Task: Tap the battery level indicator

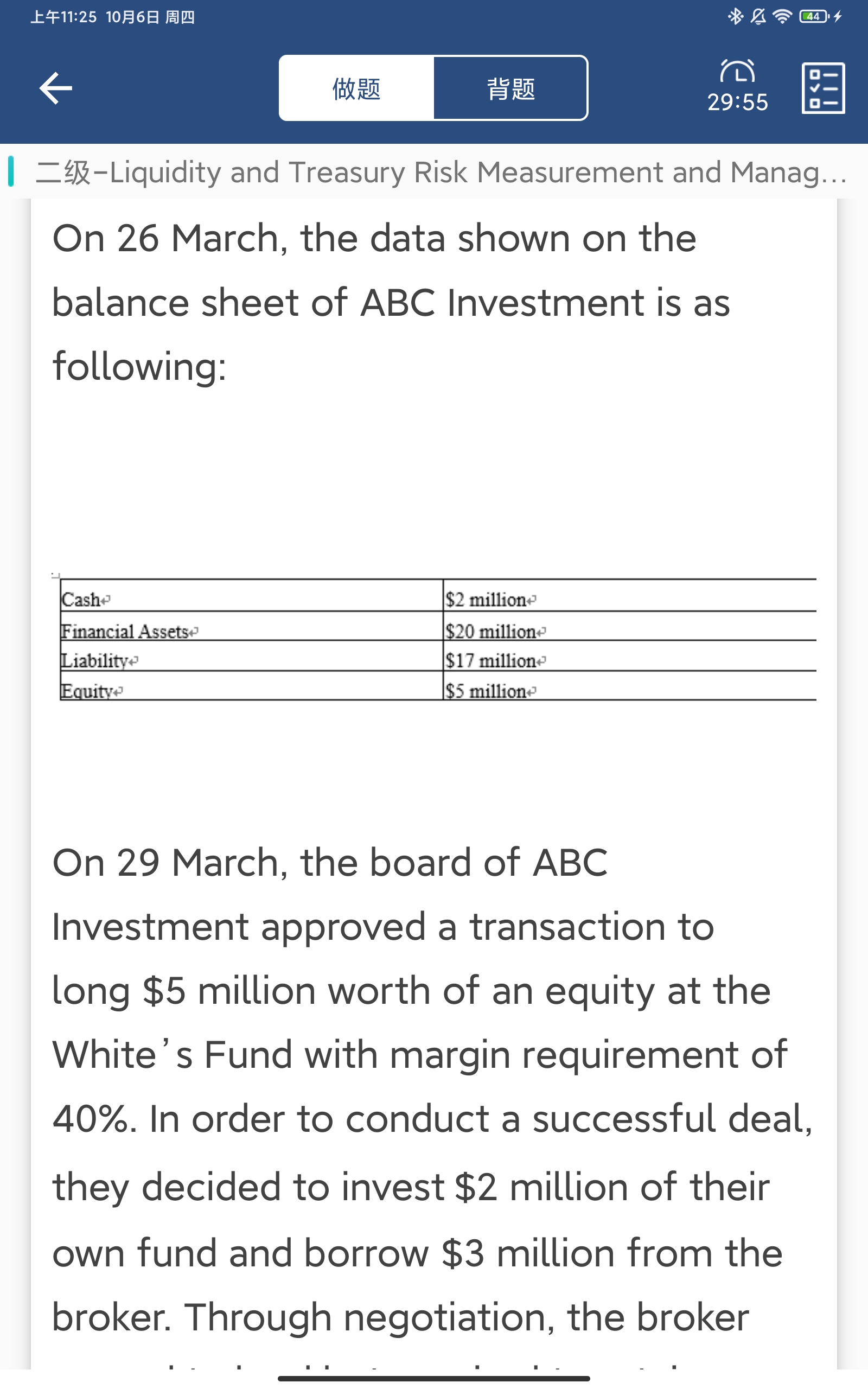Action: click(813, 16)
